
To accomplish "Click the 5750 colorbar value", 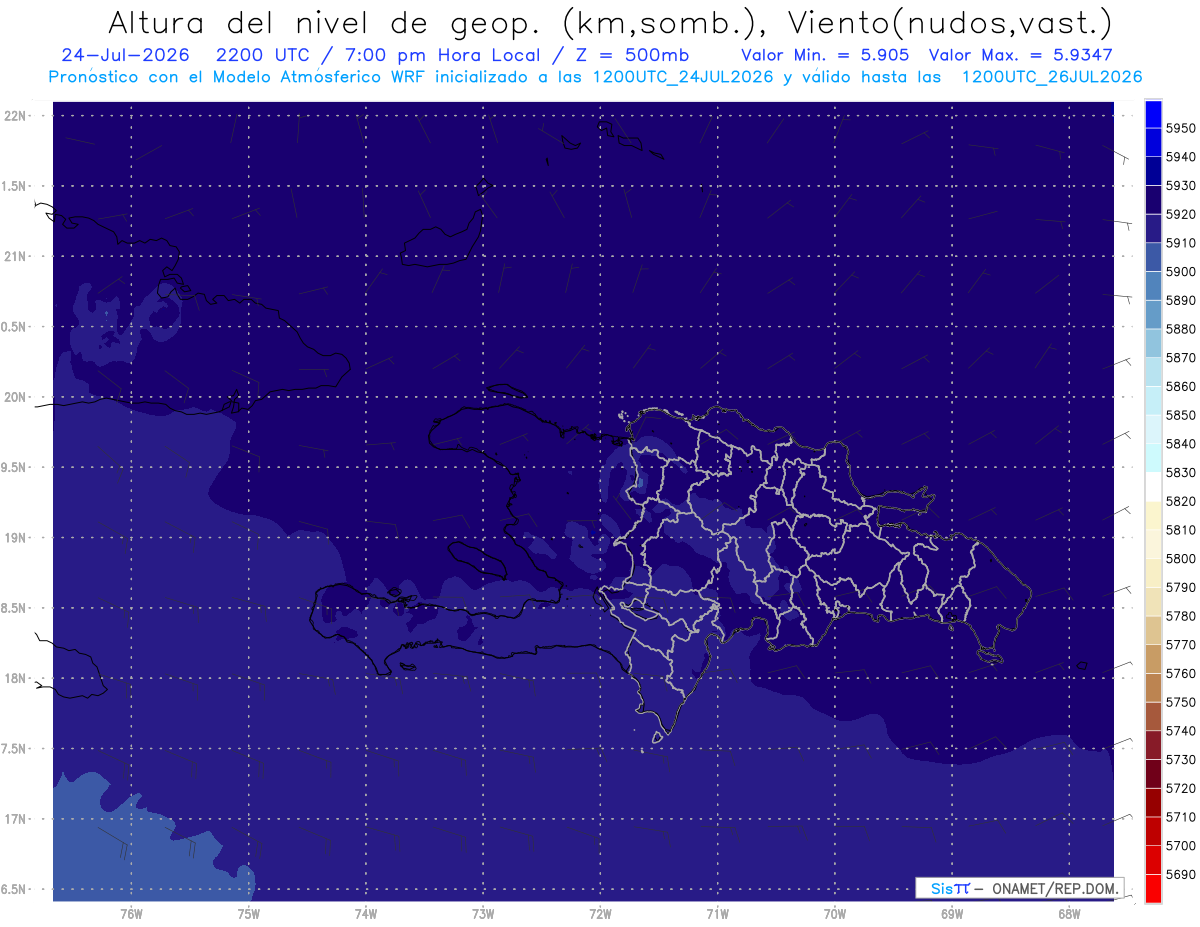I will (x=1180, y=702).
